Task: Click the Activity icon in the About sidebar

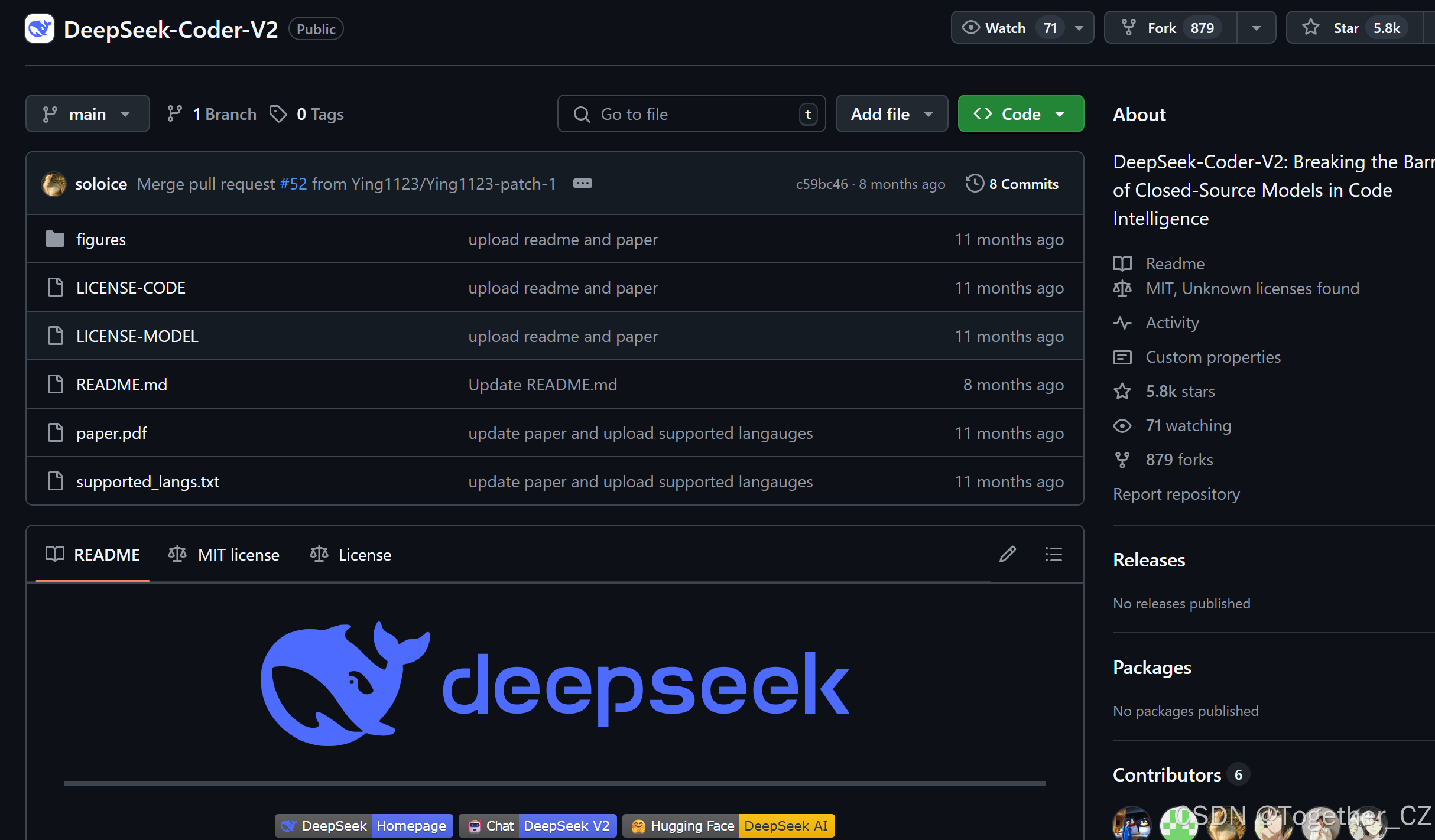Action: tap(1122, 323)
